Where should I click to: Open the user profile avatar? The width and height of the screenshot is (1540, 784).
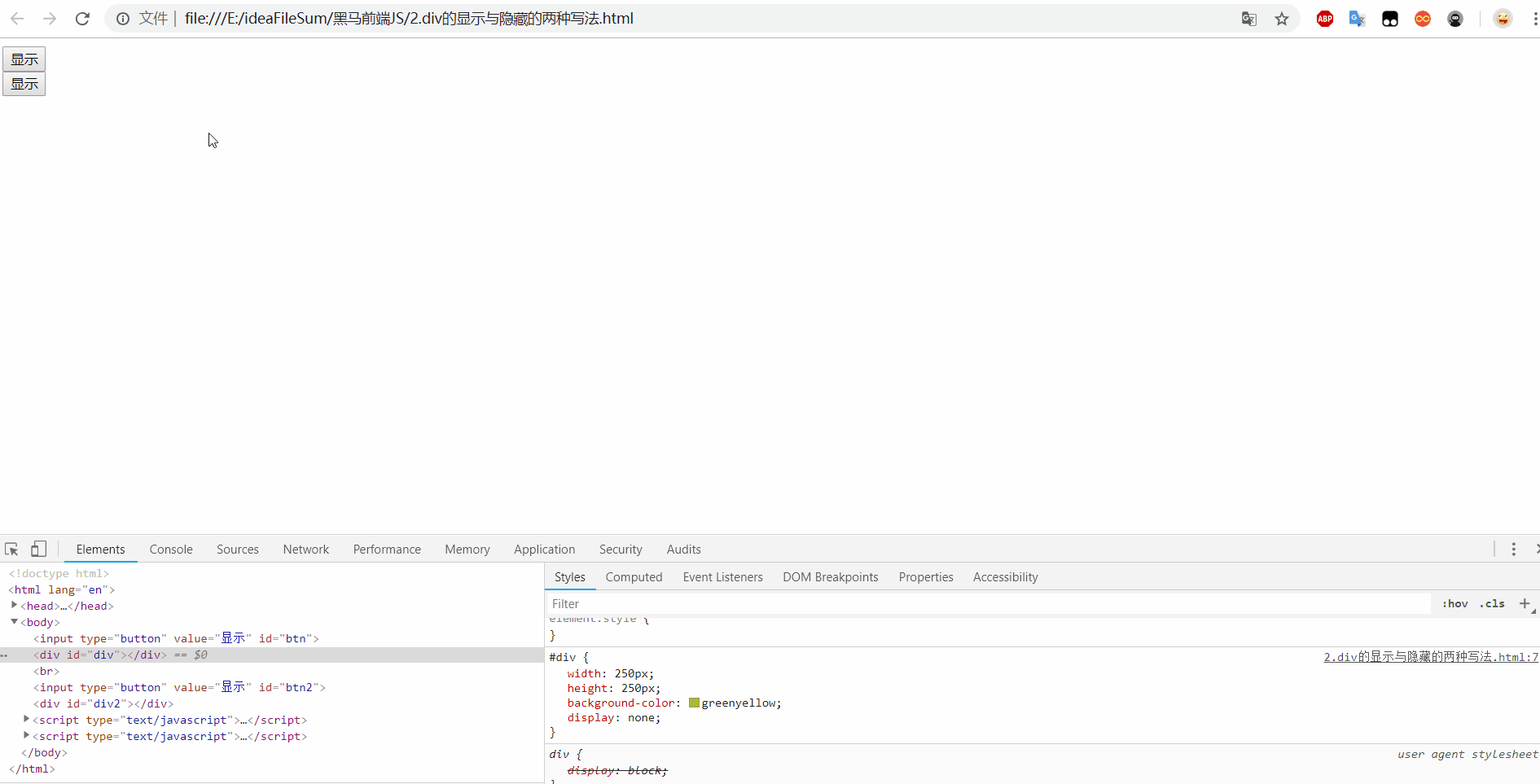[1503, 19]
